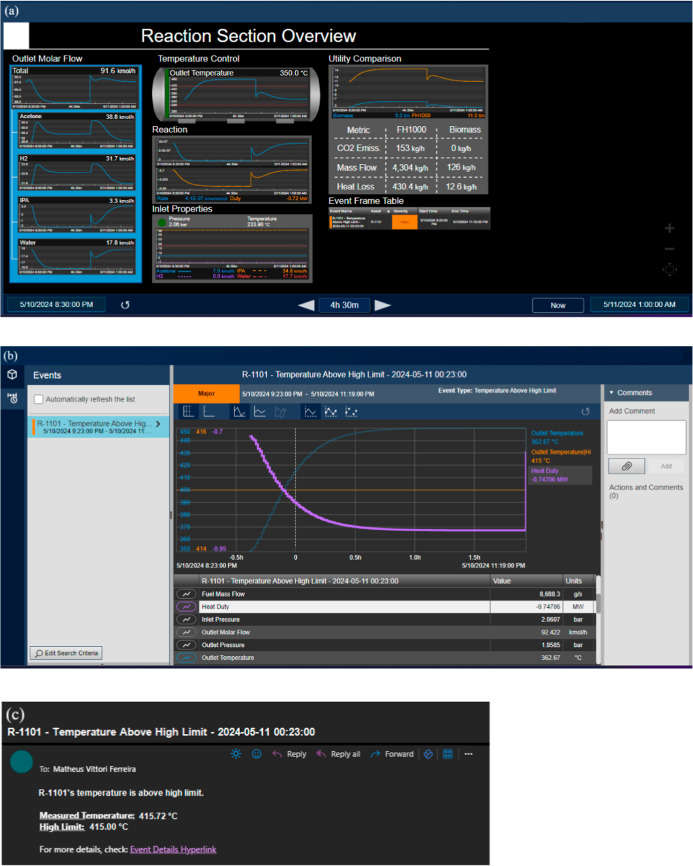693x866 pixels.
Task: Click the Add Comment text box
Action: click(x=646, y=437)
